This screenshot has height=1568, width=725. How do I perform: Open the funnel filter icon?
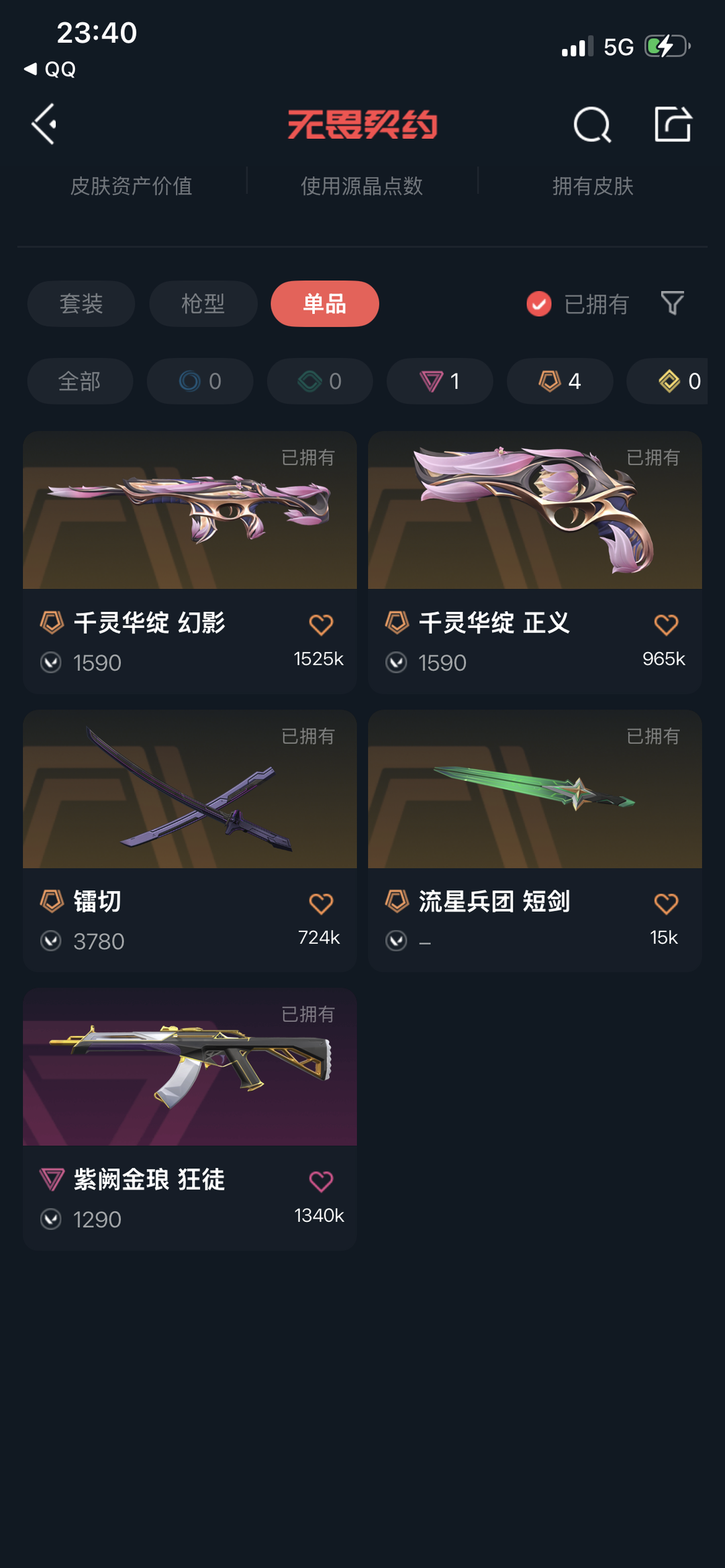(672, 303)
